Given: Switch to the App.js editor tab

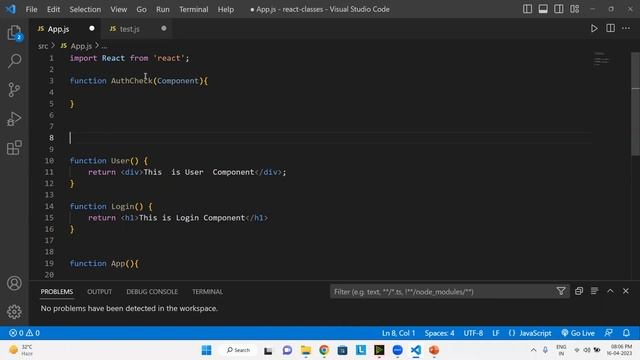Looking at the screenshot, I should click(58, 29).
